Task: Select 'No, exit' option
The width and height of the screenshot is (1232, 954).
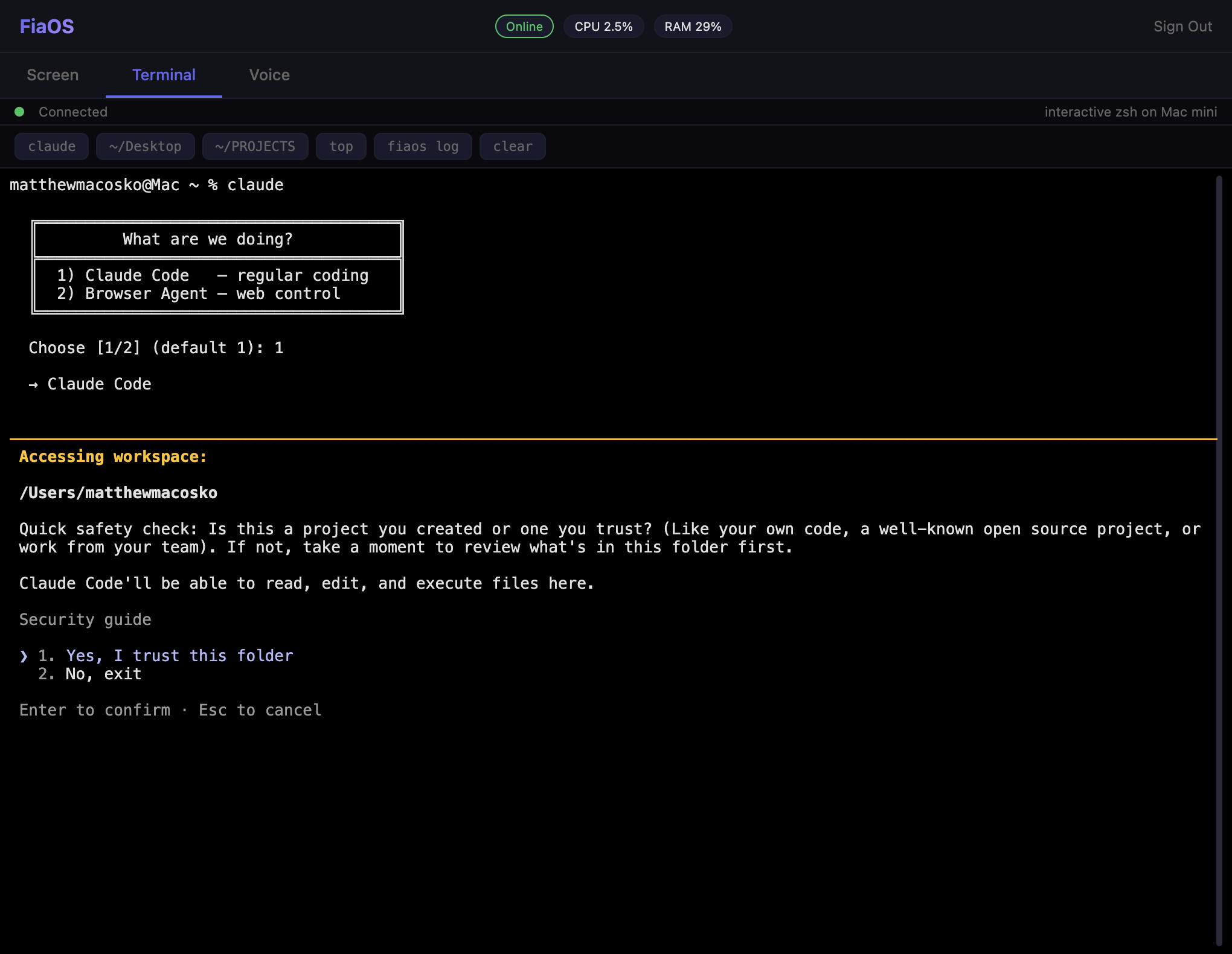Action: coord(103,674)
